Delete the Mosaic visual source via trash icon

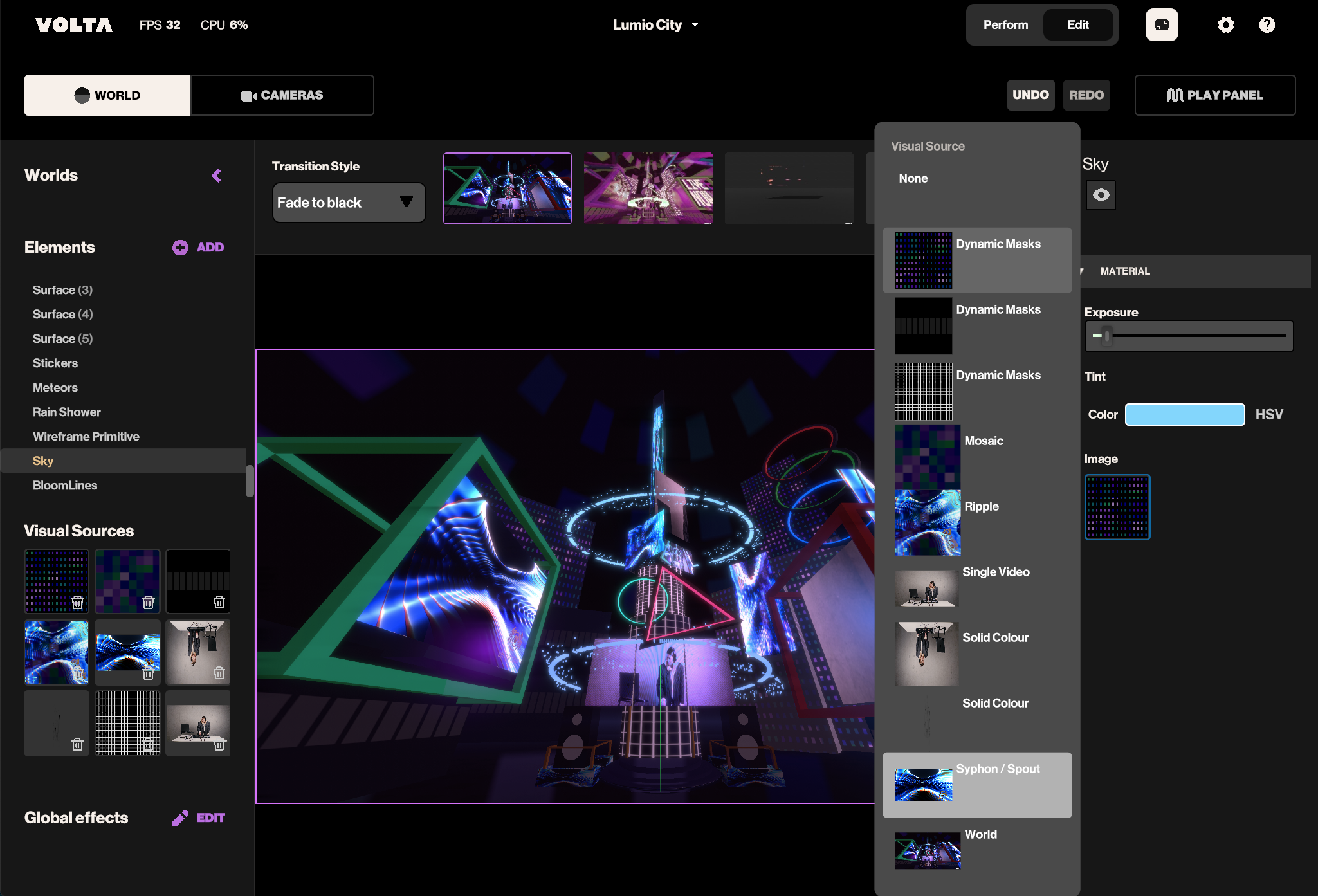[149, 603]
